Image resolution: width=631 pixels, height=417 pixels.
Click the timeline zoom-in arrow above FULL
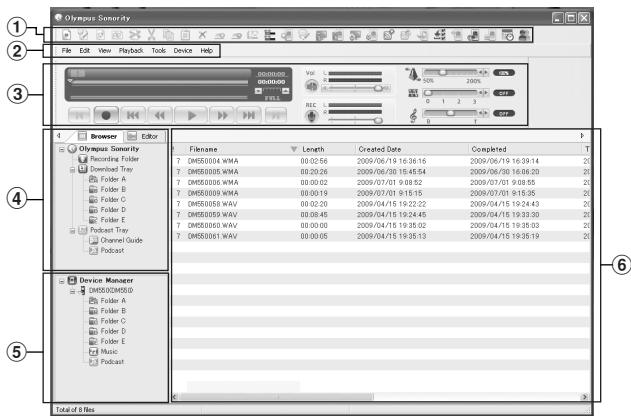[x=285, y=91]
